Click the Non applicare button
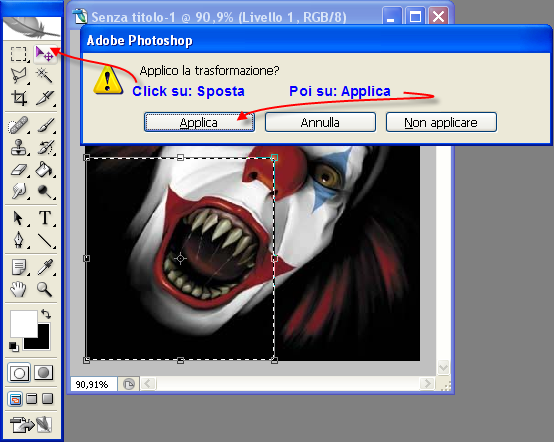 click(x=441, y=122)
